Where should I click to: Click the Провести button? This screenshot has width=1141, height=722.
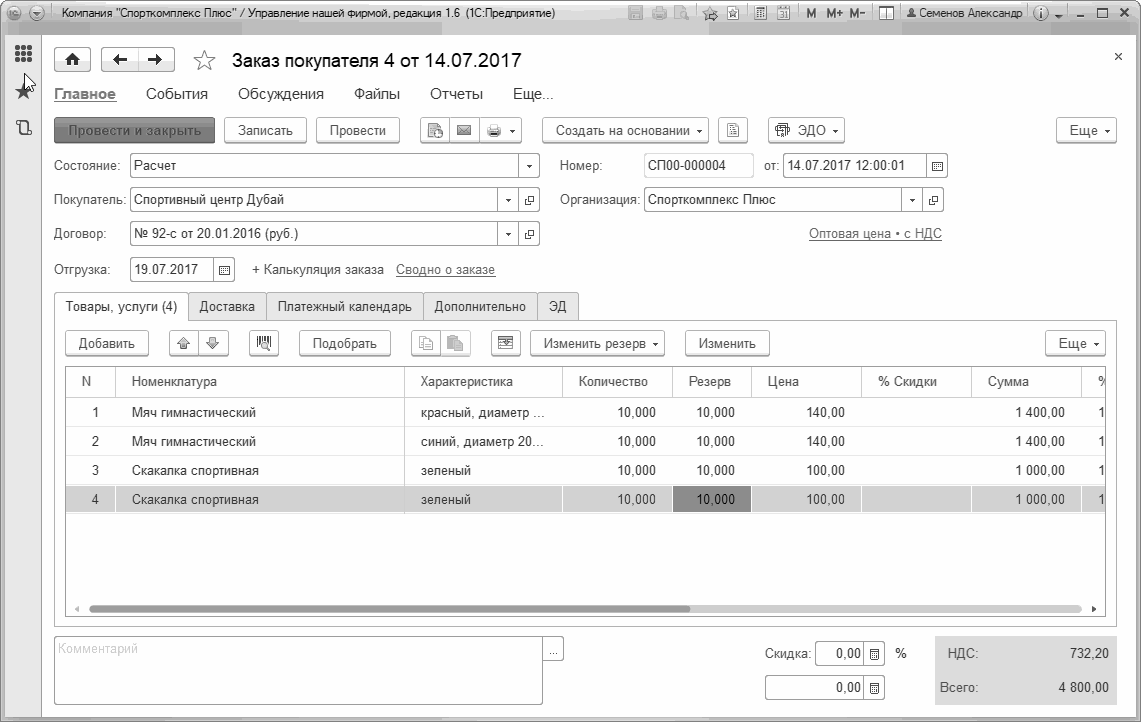pyautogui.click(x=357, y=131)
